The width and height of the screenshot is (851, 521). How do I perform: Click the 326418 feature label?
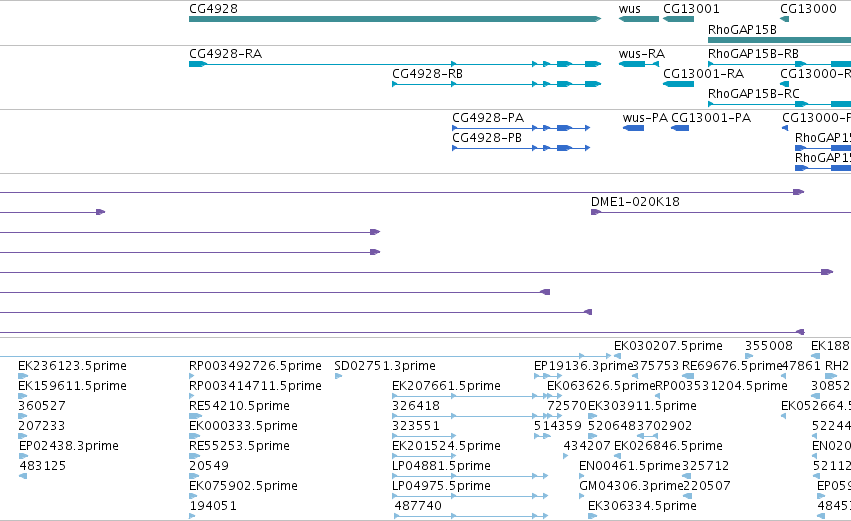416,406
